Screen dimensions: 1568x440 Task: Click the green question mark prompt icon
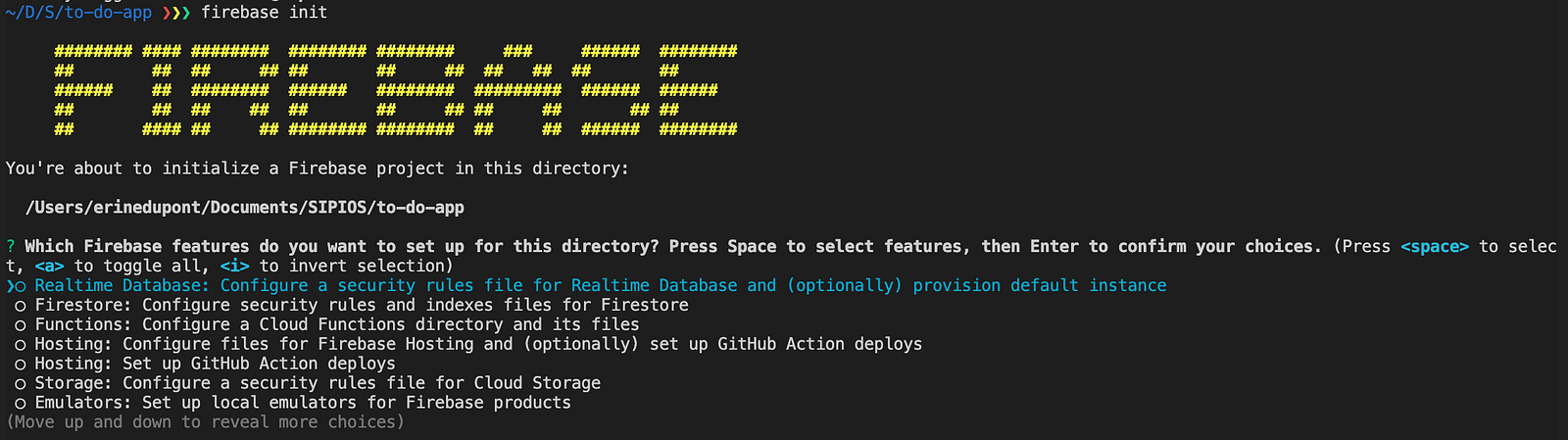click(10, 246)
